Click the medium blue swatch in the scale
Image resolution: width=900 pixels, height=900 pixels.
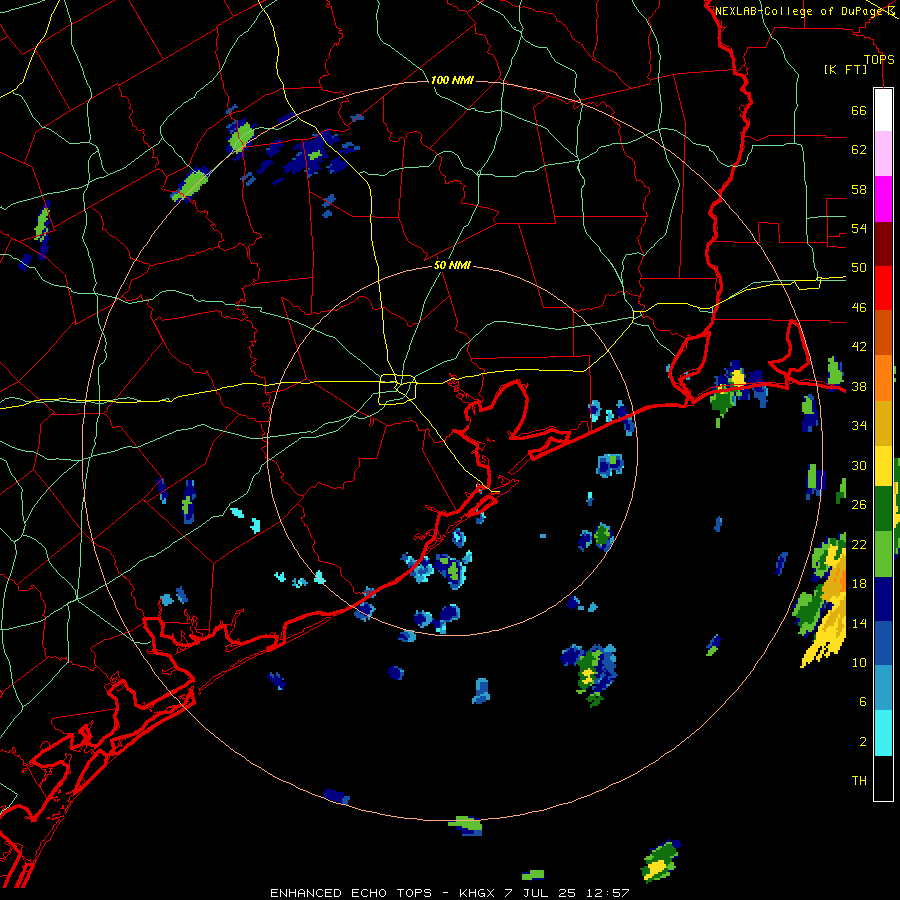pyautogui.click(x=883, y=643)
